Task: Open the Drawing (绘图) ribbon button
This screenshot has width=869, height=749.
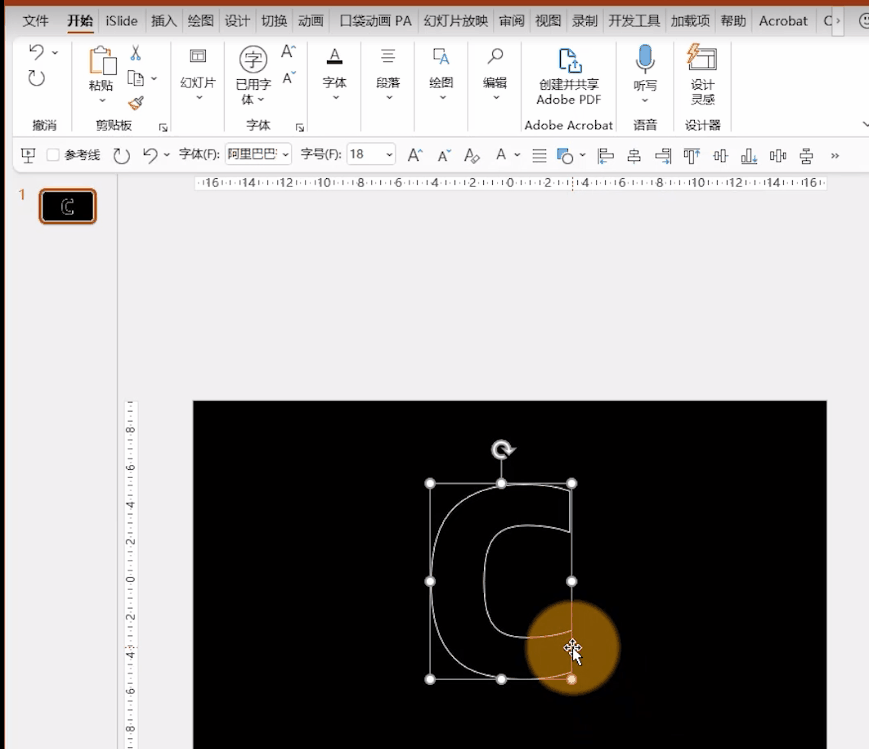Action: [442, 74]
